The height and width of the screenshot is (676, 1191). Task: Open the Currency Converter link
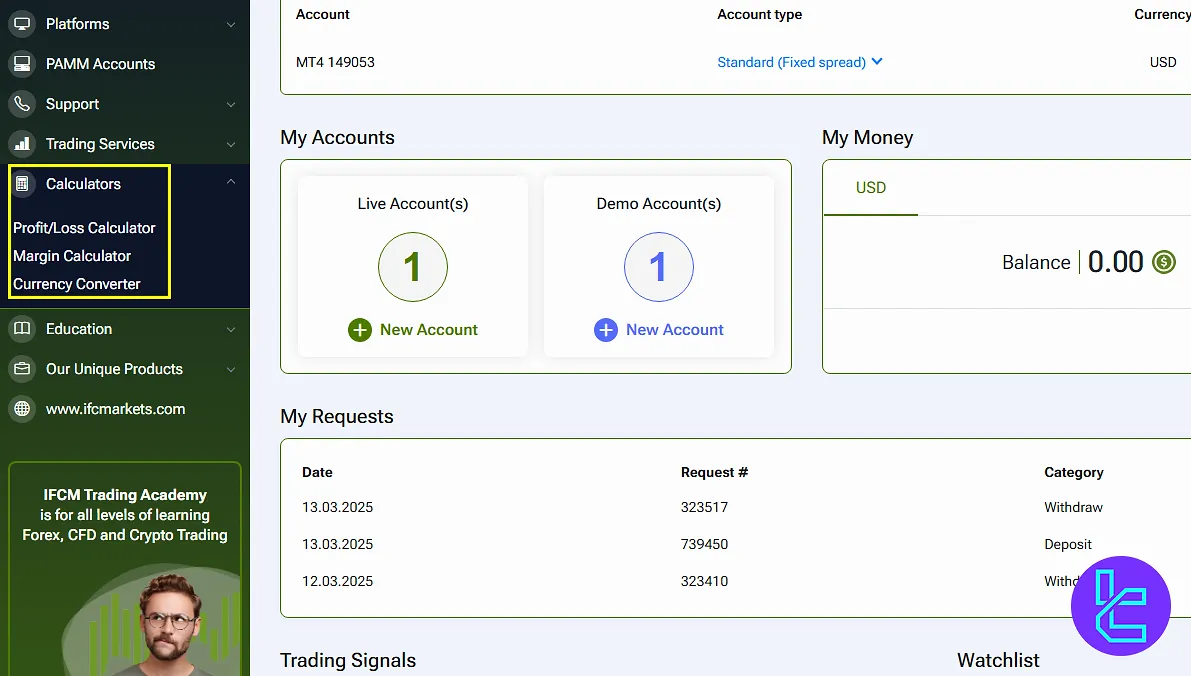click(77, 284)
